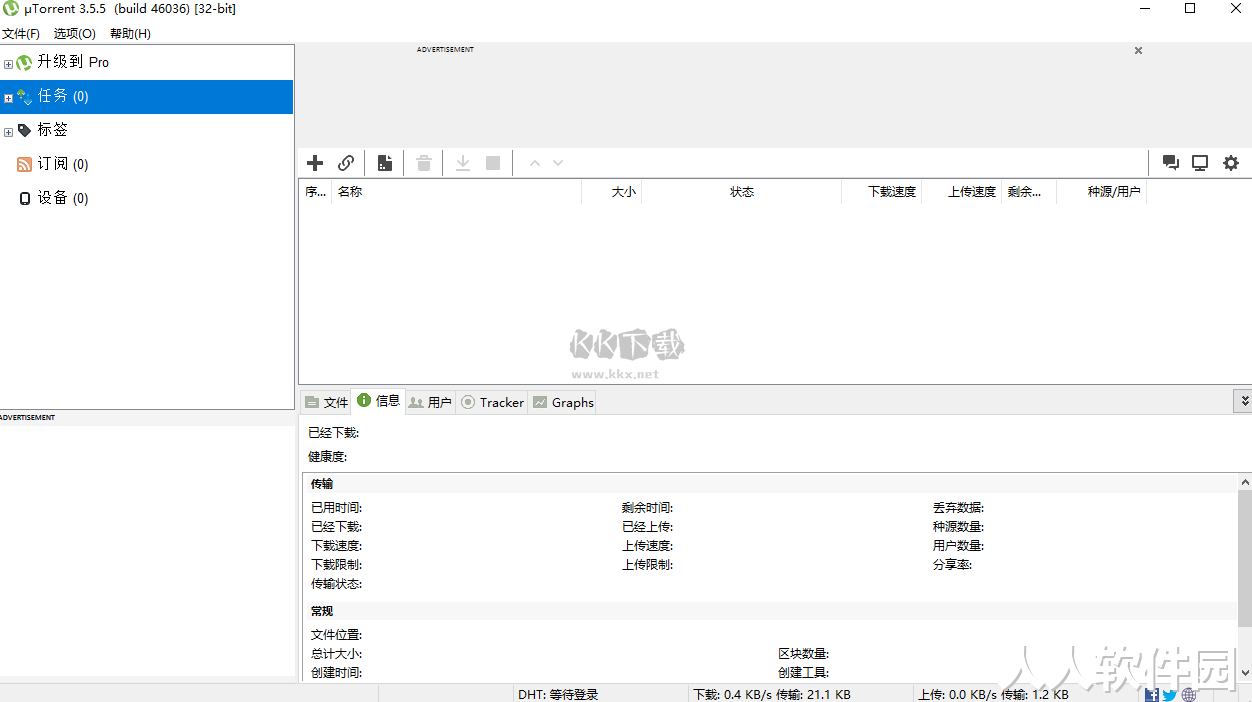
Task: Switch to the Graphs tab
Action: [563, 402]
